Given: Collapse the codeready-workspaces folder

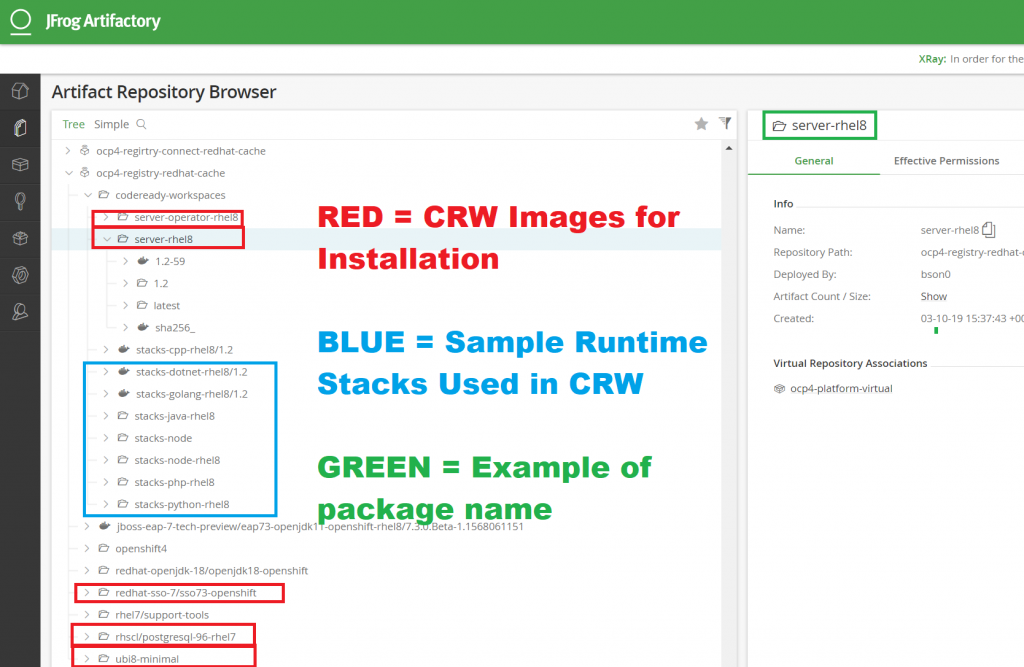Looking at the screenshot, I should (x=87, y=195).
